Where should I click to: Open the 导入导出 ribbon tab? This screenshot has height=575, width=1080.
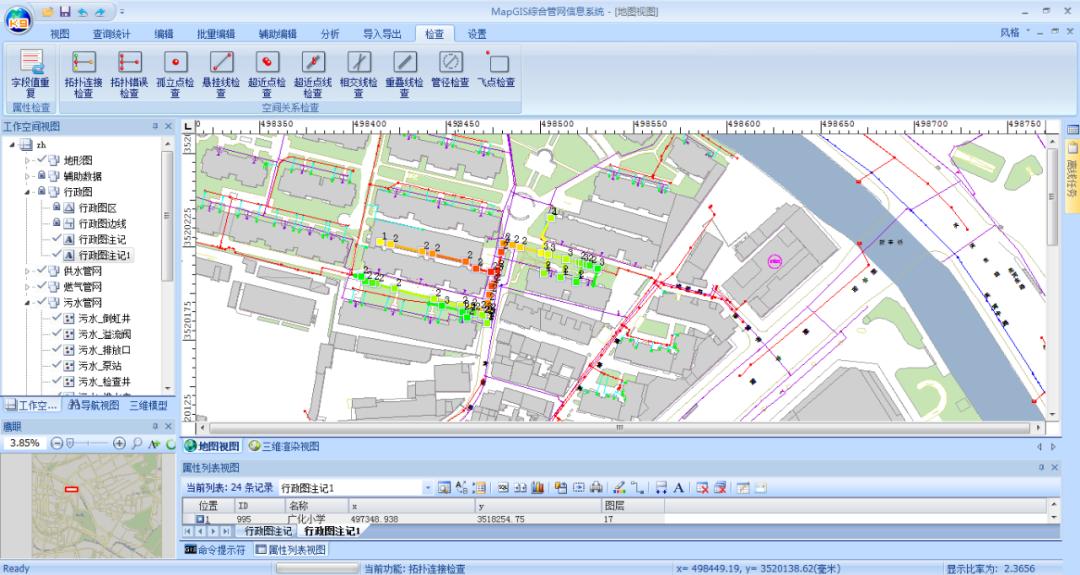point(382,34)
